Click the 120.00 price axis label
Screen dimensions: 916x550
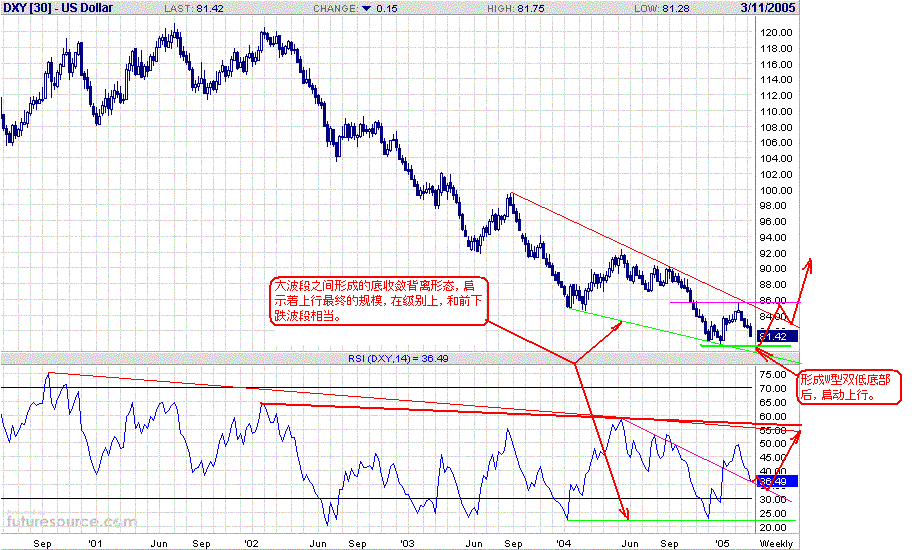coord(776,33)
